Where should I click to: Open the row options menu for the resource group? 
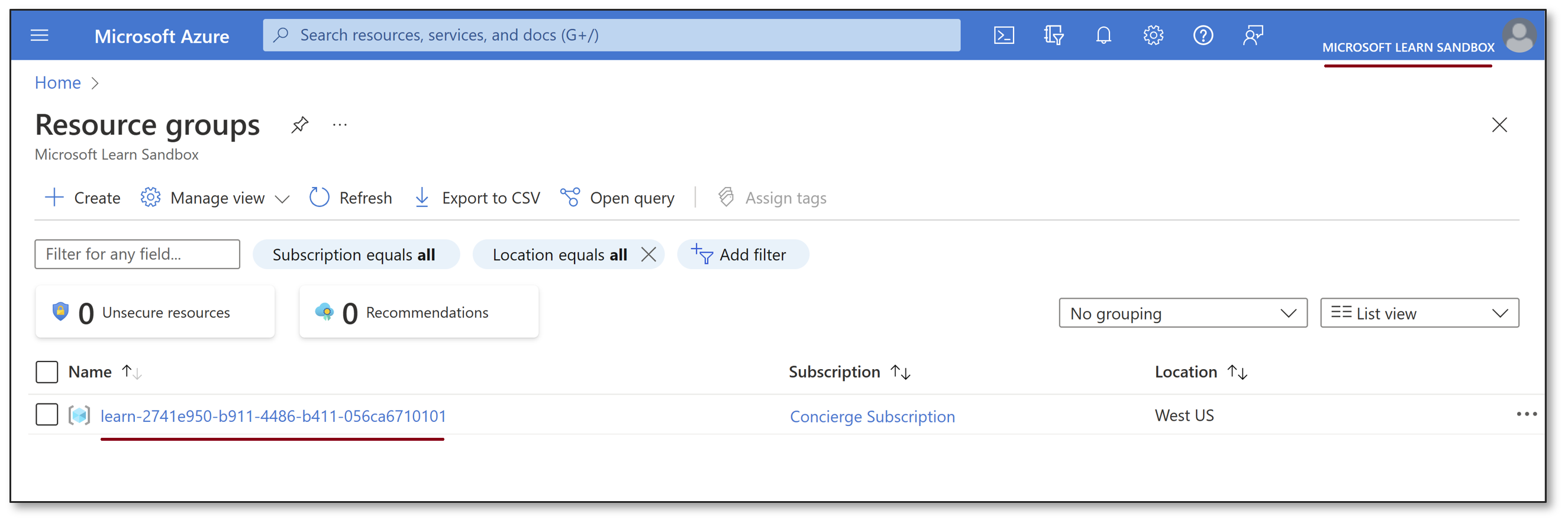[1527, 415]
